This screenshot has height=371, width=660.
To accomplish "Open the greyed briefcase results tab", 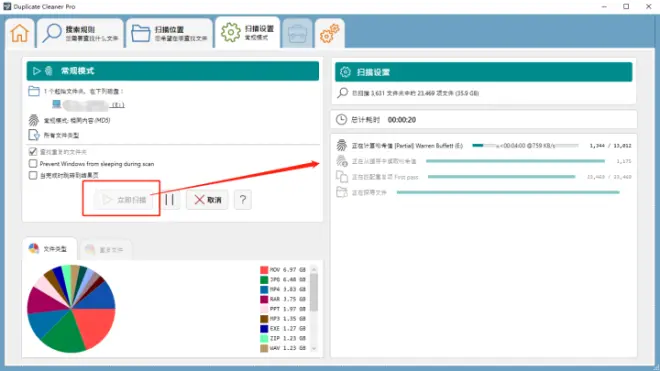I will tap(297, 33).
